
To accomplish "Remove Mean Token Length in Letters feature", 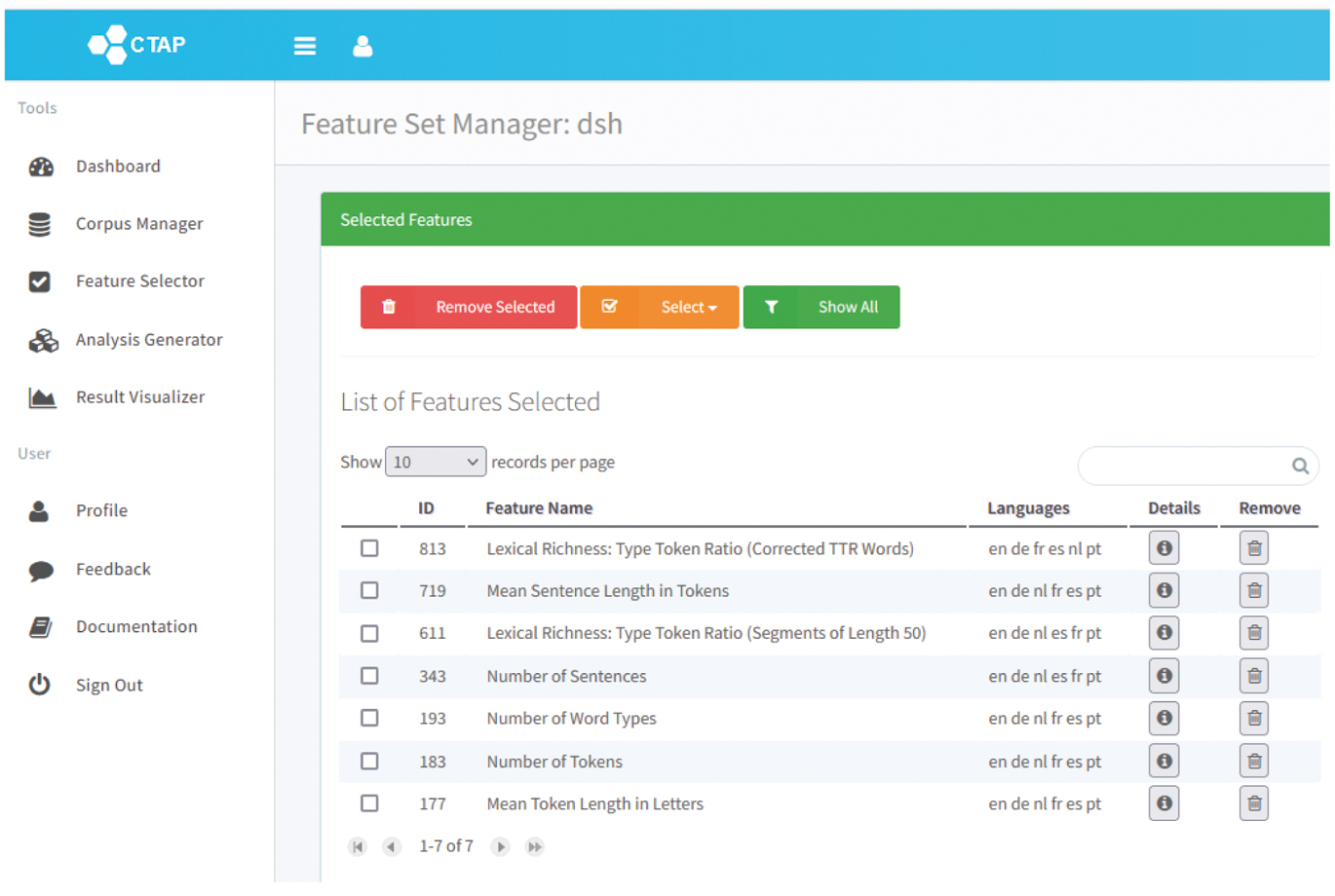I will click(1254, 803).
